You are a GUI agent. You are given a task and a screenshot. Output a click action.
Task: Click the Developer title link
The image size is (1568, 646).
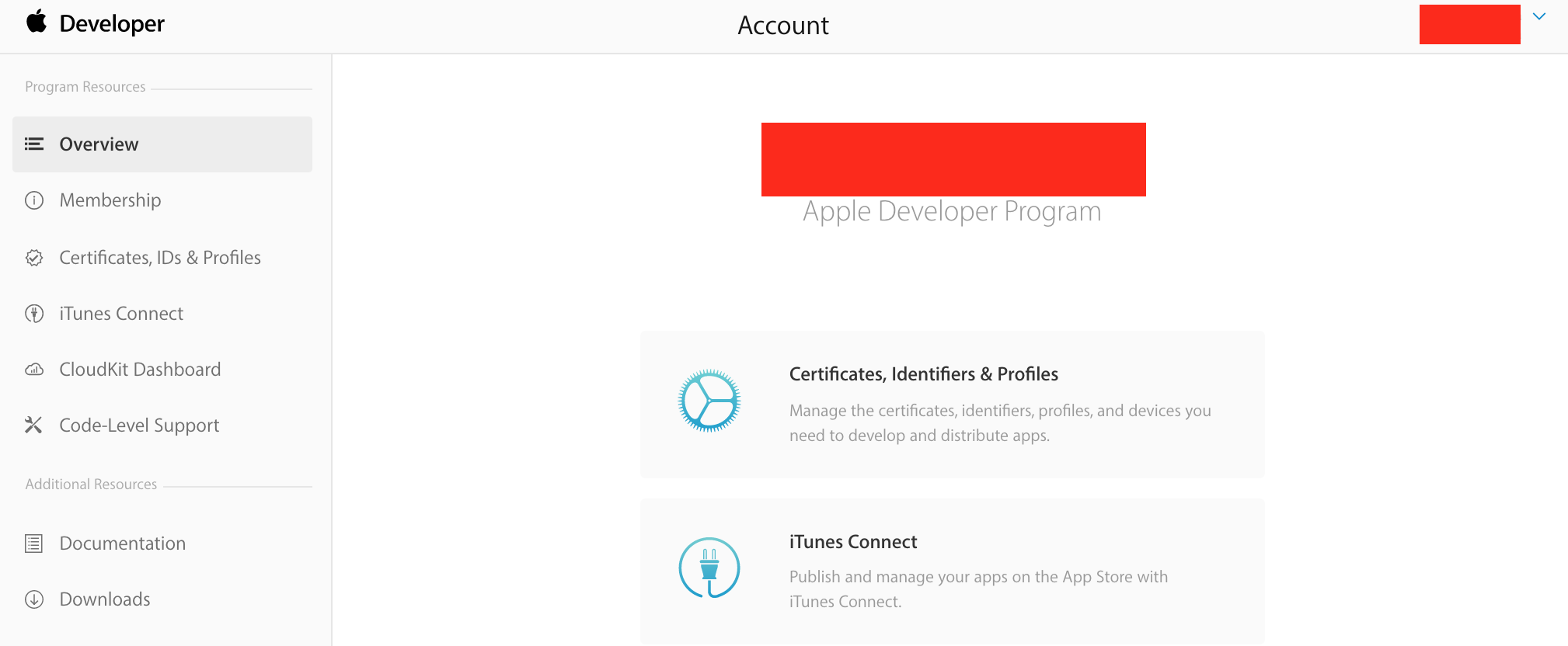click(112, 24)
